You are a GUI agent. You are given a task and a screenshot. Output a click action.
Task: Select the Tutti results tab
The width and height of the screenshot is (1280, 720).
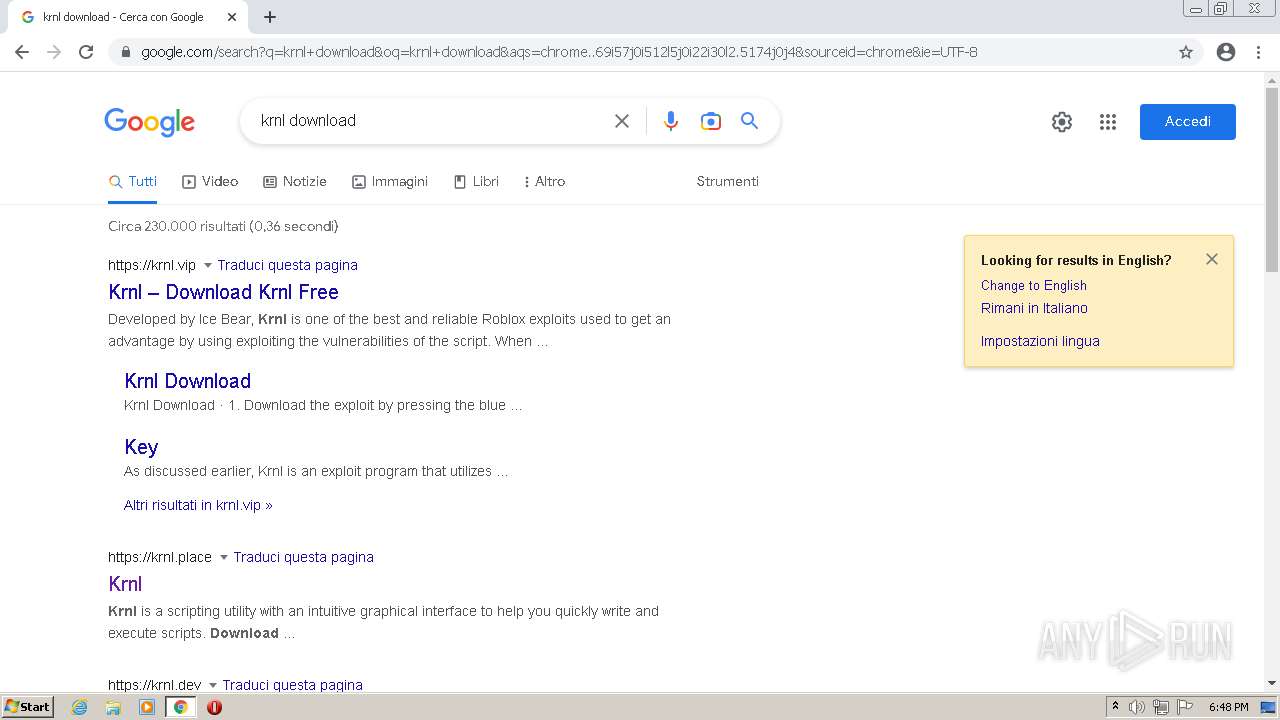(133, 181)
